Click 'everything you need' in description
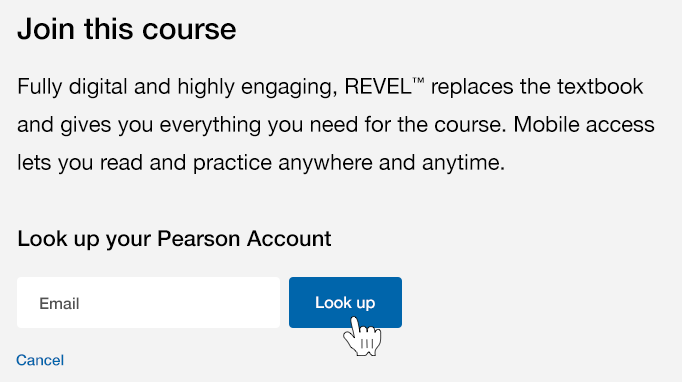This screenshot has height=382, width=682. (259, 124)
